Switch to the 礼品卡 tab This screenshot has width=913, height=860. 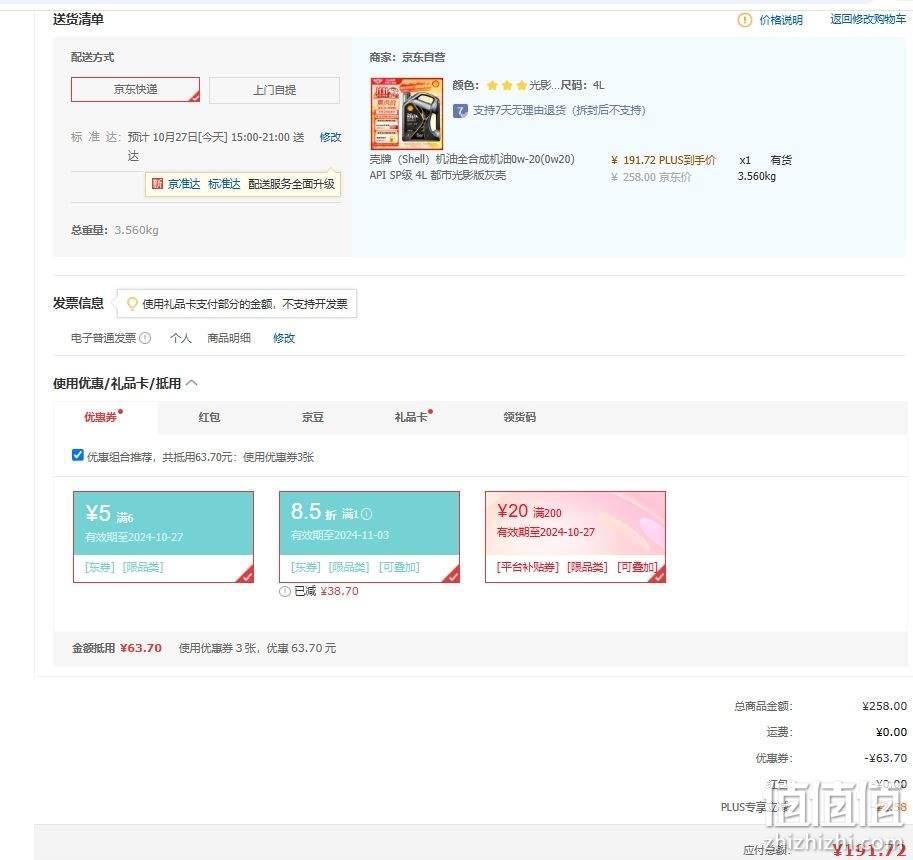(411, 417)
